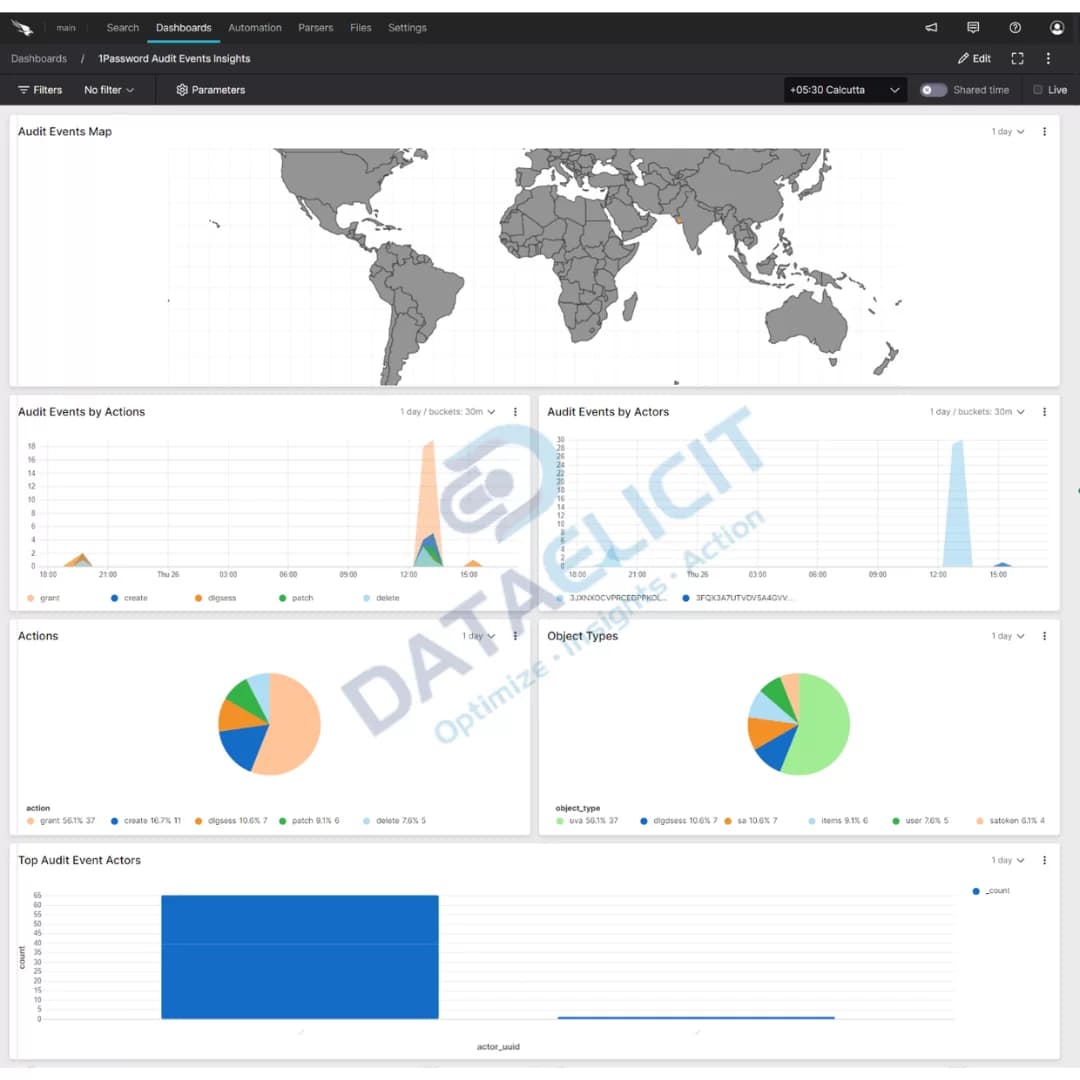The width and height of the screenshot is (1080, 1080).
Task: Open the Parsers section
Action: click(x=315, y=28)
